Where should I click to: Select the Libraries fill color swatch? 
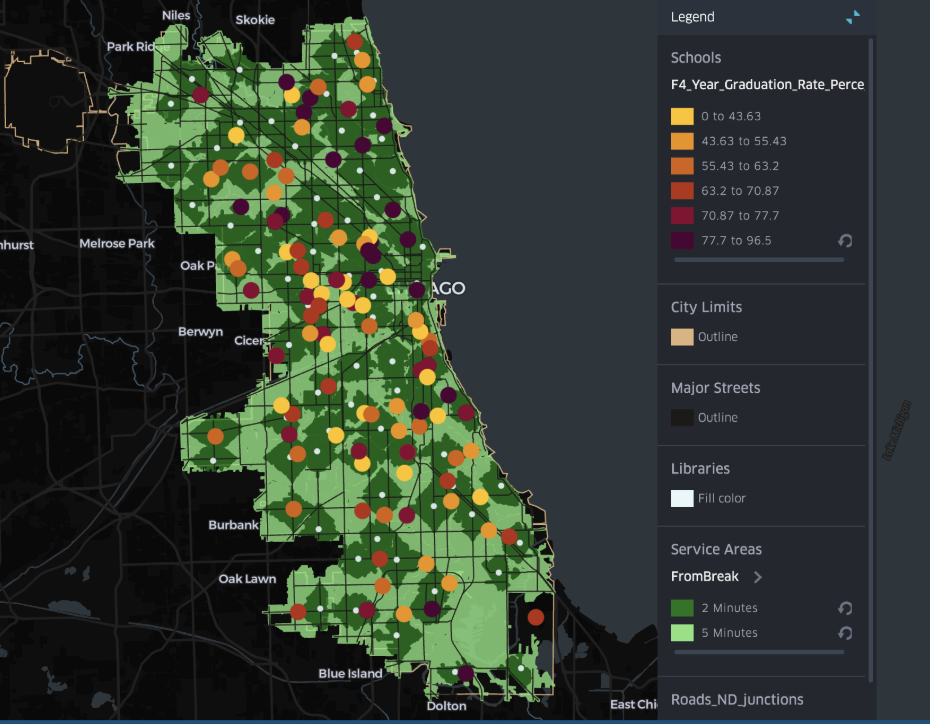(682, 498)
